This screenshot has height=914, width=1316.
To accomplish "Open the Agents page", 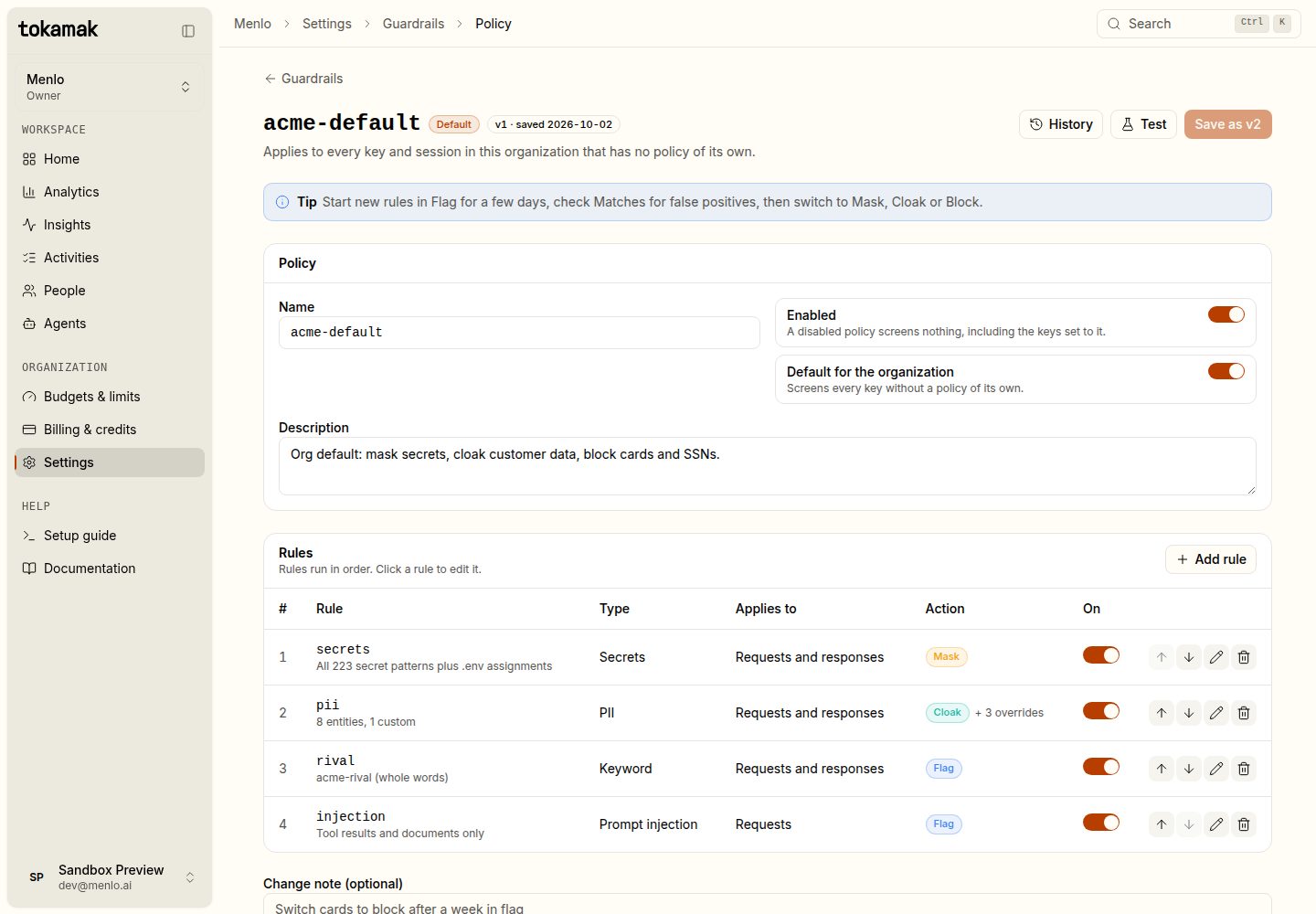I will 110,324.
